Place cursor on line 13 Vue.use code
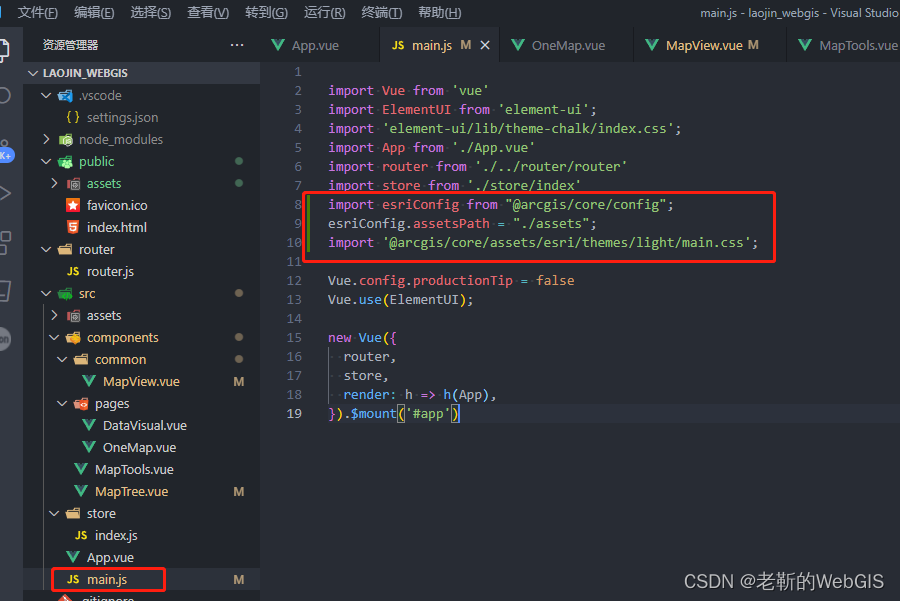 tap(400, 299)
